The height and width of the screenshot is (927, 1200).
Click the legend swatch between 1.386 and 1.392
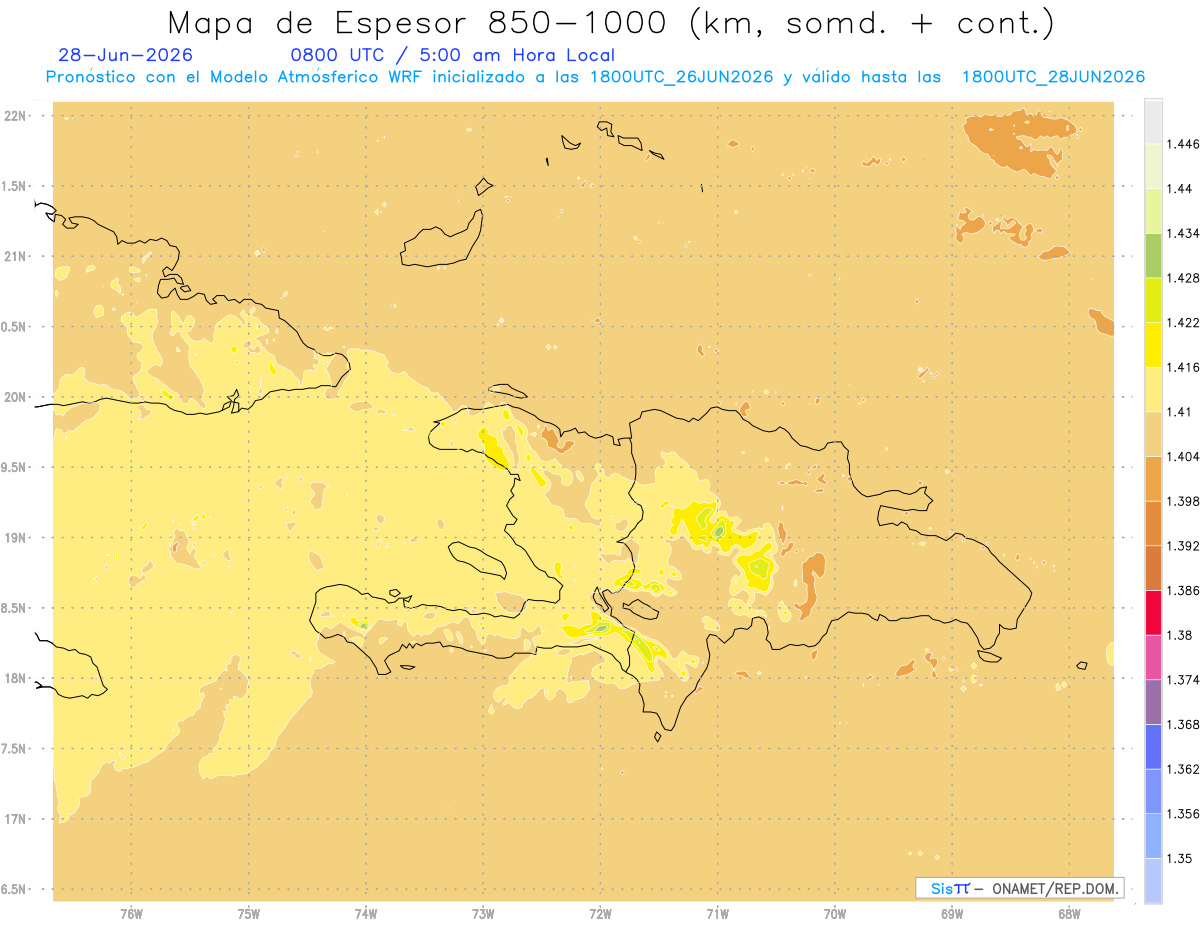tap(1153, 568)
